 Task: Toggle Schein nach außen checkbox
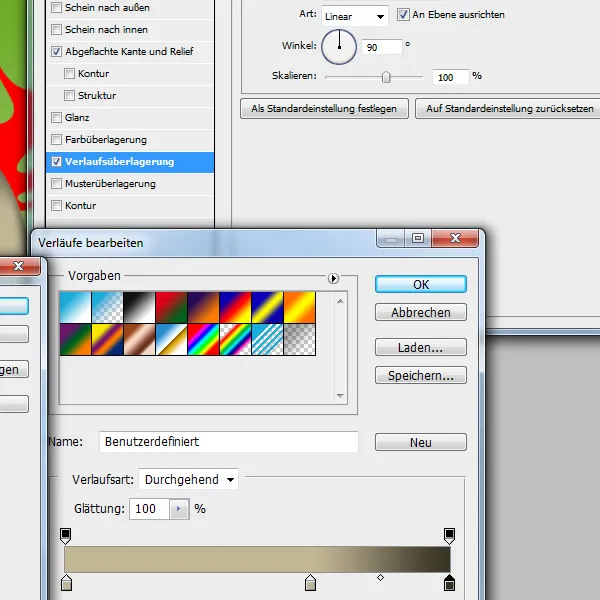(56, 7)
